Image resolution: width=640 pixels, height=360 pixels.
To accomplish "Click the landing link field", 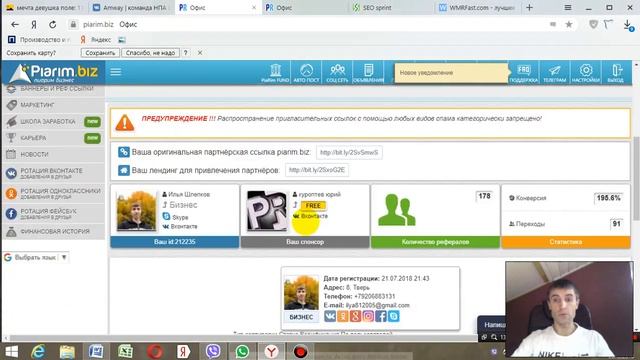I will click(x=317, y=170).
